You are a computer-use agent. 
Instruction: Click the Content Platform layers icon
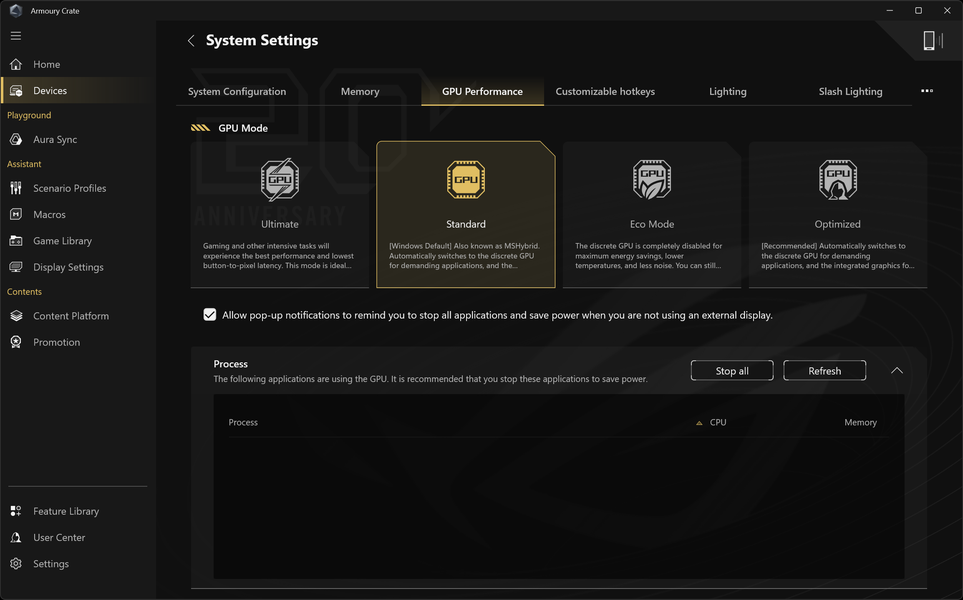pyautogui.click(x=16, y=316)
